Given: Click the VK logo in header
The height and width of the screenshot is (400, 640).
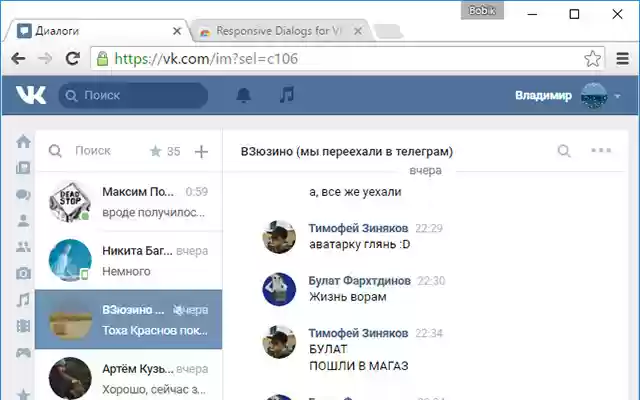Looking at the screenshot, I should [x=31, y=95].
